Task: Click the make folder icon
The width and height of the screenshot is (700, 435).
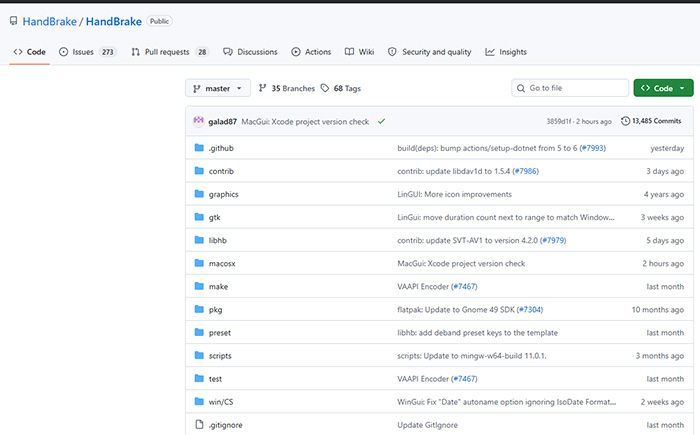Action: (x=199, y=286)
